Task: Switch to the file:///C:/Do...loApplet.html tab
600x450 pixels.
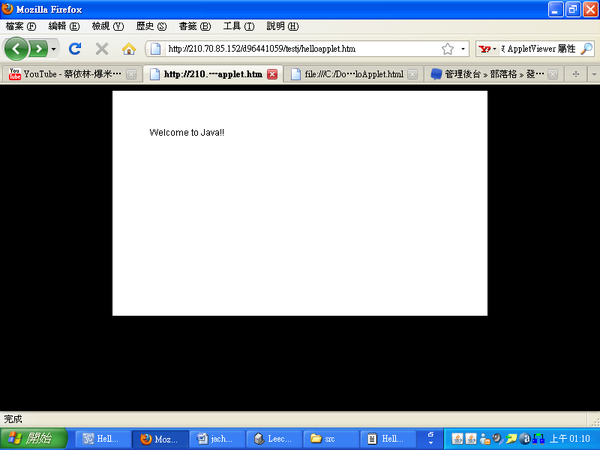Action: (x=354, y=74)
